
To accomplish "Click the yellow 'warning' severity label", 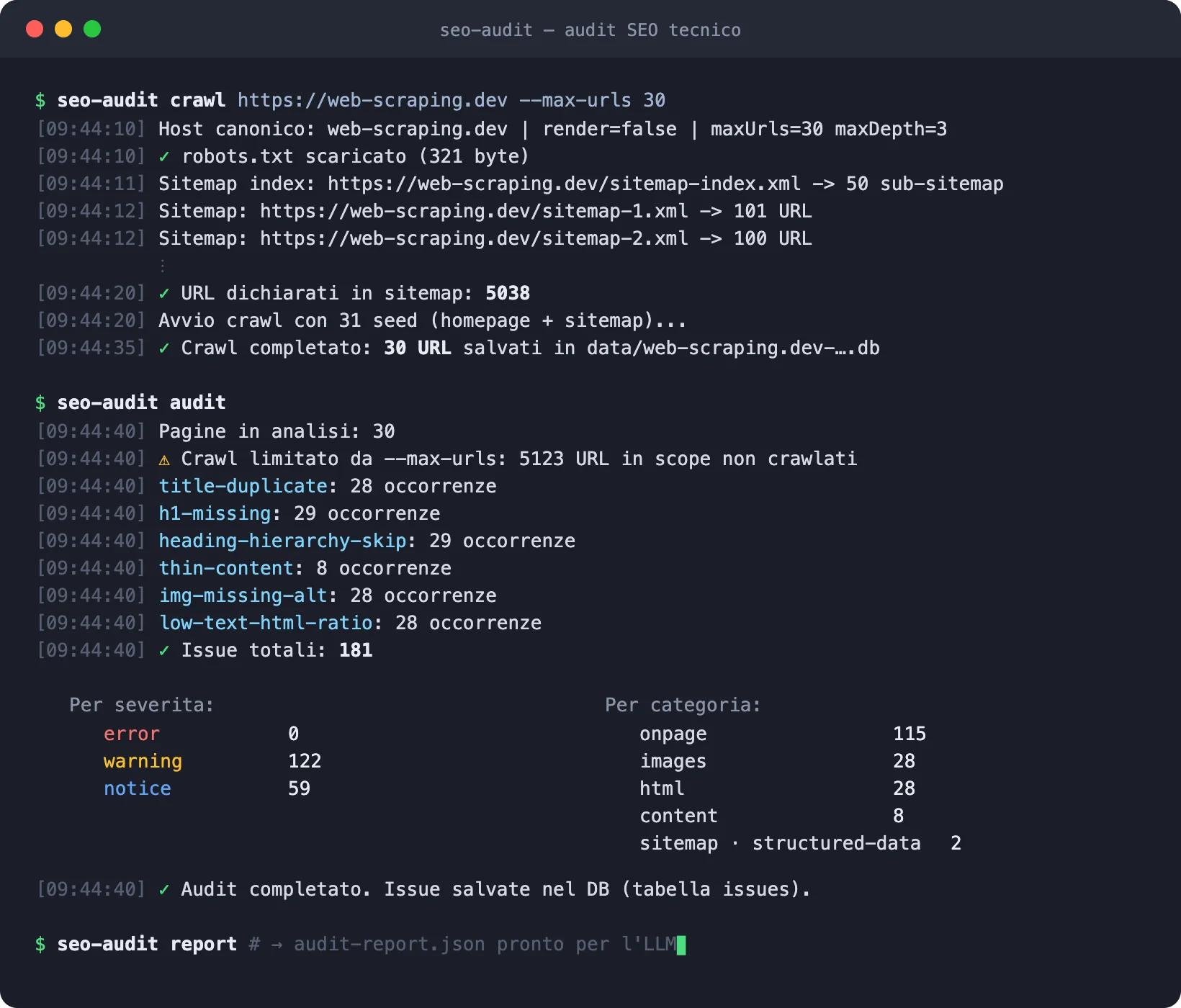I will 143,761.
